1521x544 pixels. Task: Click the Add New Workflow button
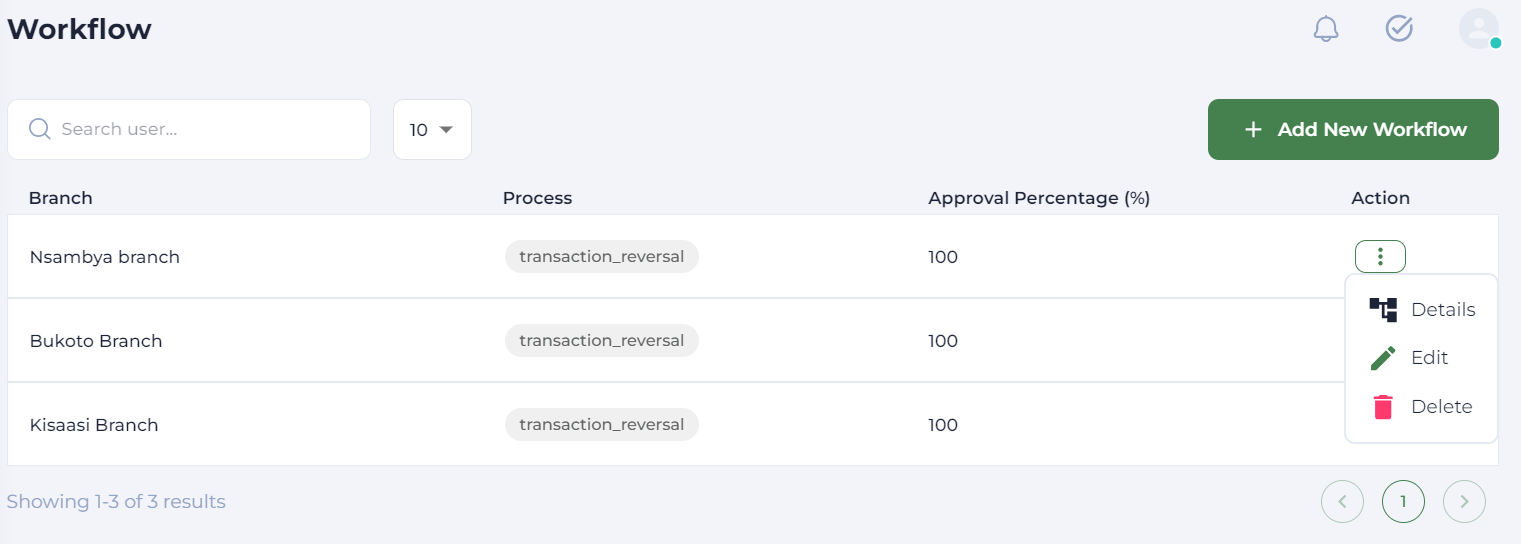coord(1353,130)
